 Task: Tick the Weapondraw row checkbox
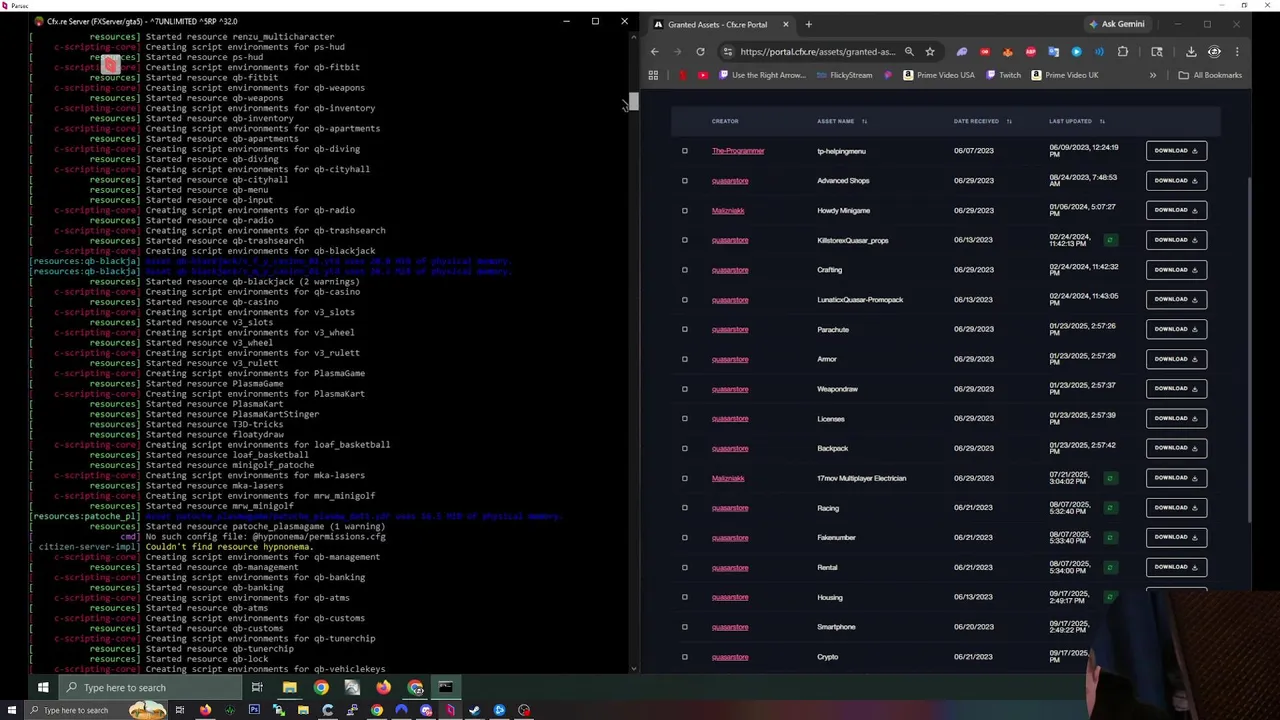[x=685, y=389]
